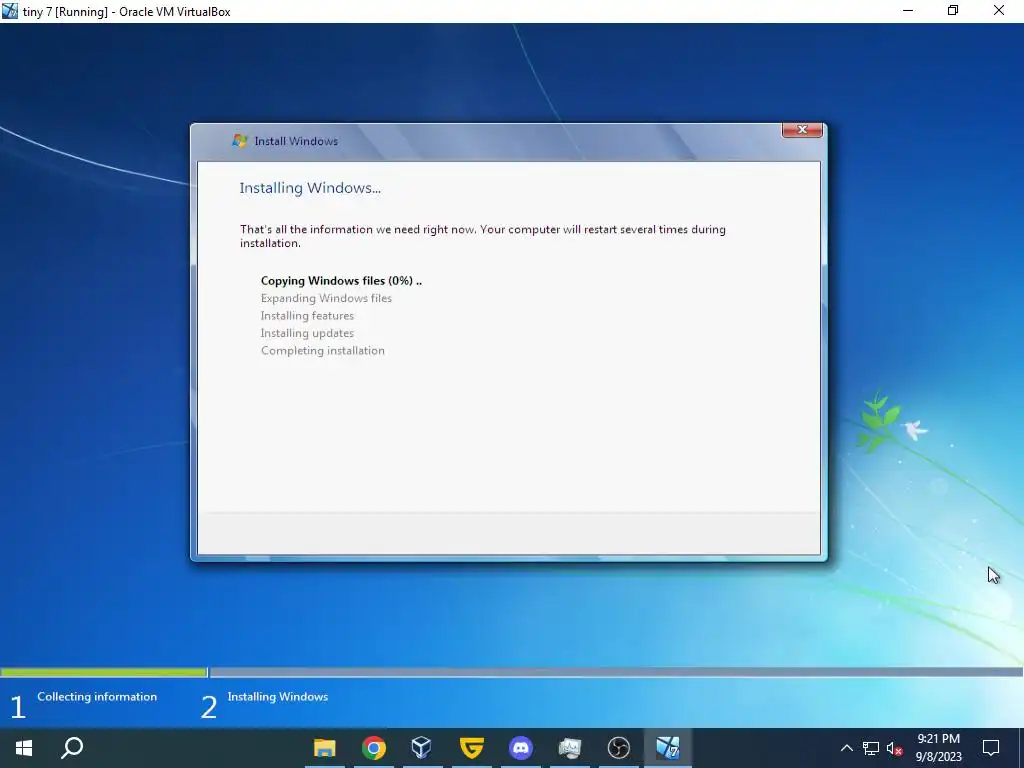The width and height of the screenshot is (1024, 768).
Task: Click the 'Install Windows' title text
Action: tap(296, 141)
